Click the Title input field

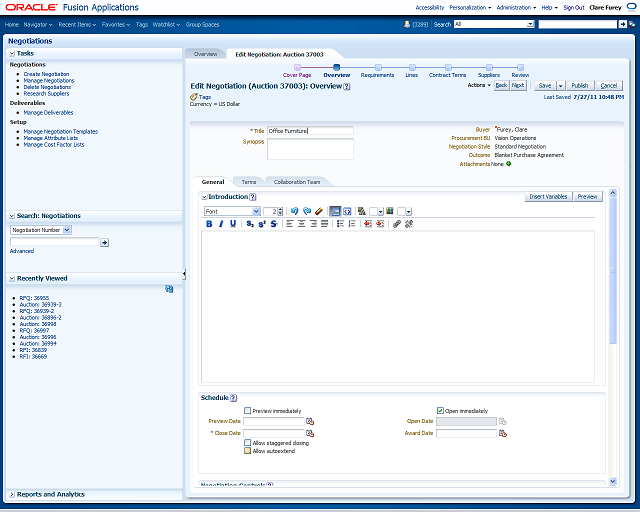310,131
